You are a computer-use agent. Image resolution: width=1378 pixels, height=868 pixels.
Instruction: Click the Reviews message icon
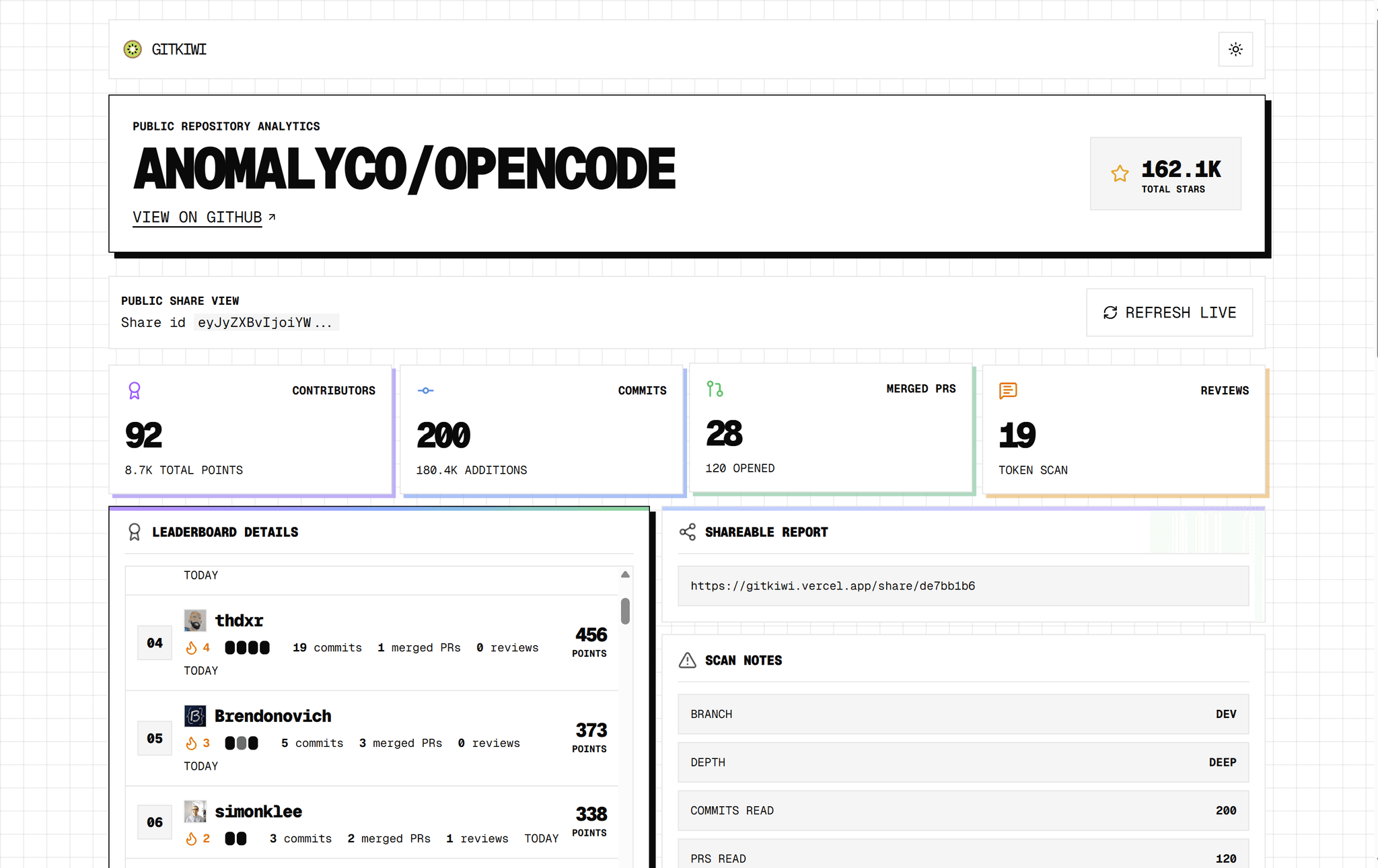click(1008, 390)
